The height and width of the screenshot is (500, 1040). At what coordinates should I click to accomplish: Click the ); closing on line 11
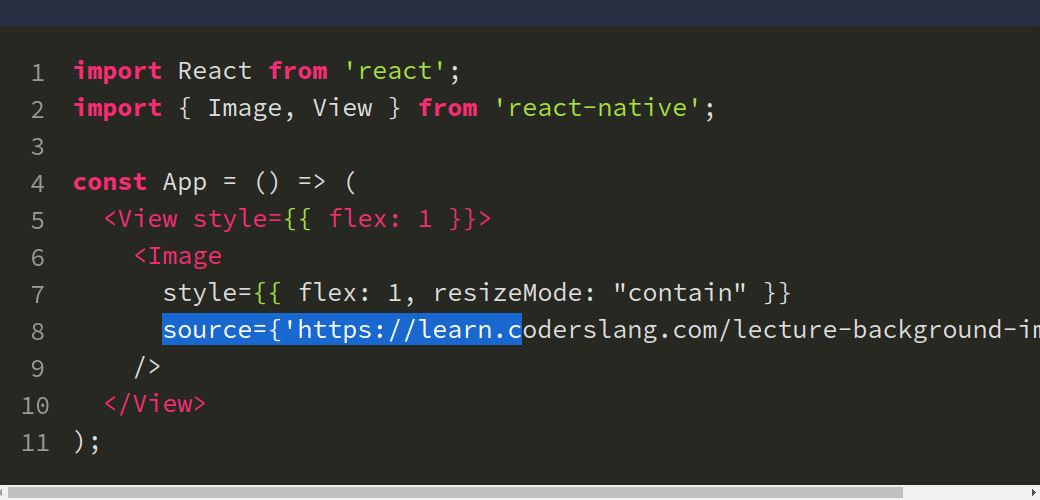coord(86,442)
